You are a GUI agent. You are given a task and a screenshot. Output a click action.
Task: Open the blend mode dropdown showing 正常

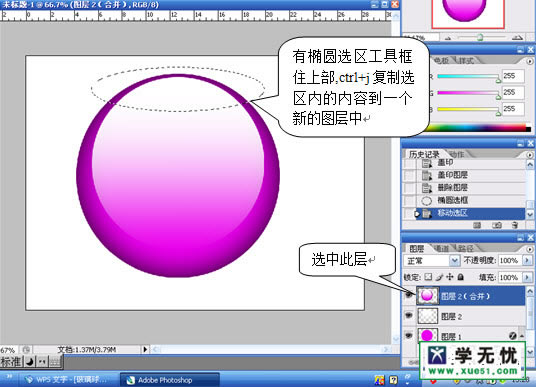tap(431, 261)
